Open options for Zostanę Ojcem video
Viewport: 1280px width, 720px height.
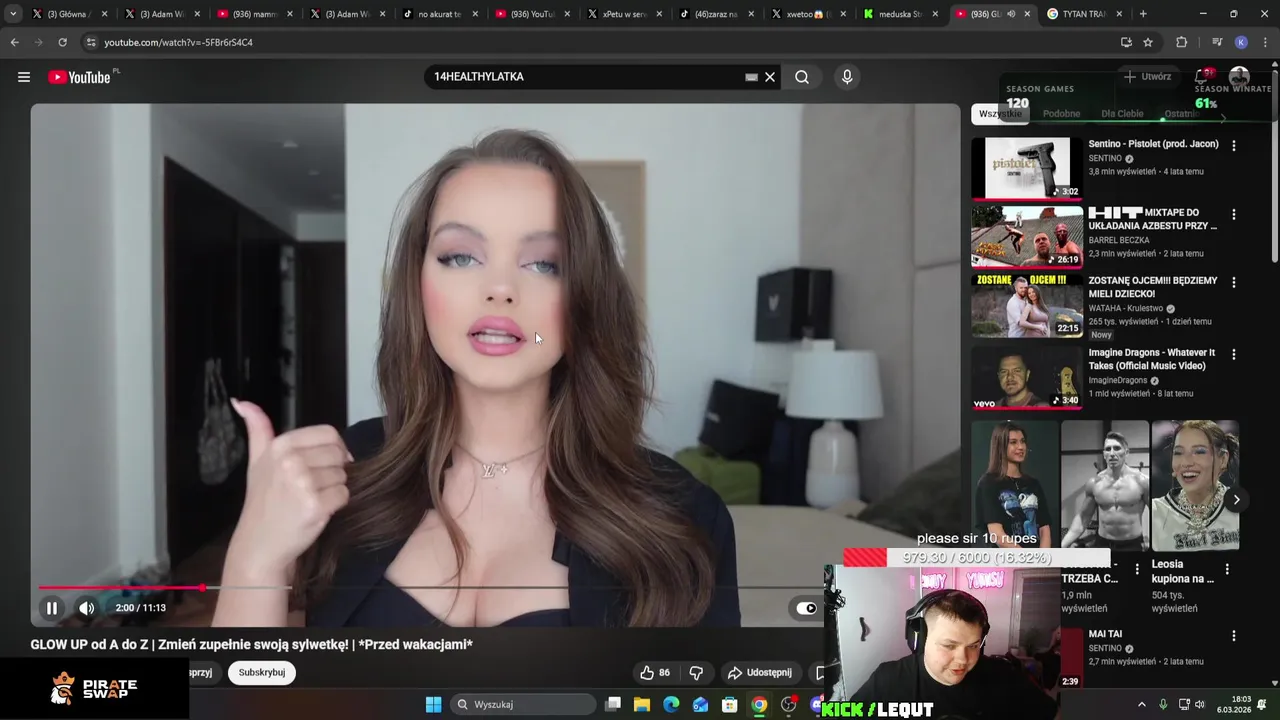pyautogui.click(x=1233, y=283)
